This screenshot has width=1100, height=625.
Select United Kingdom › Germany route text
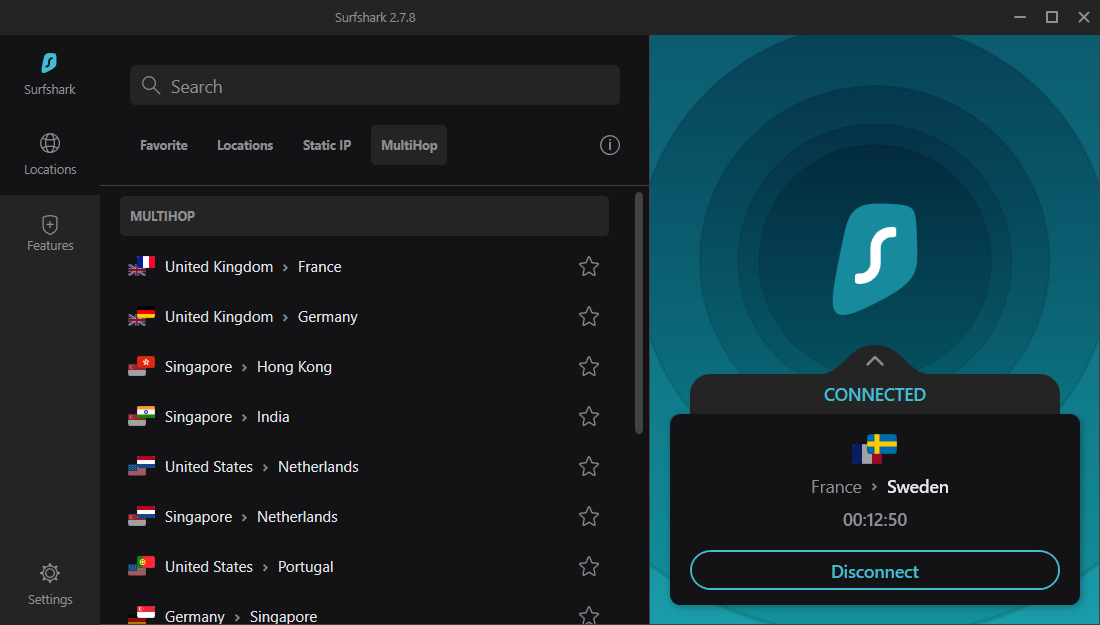[261, 317]
